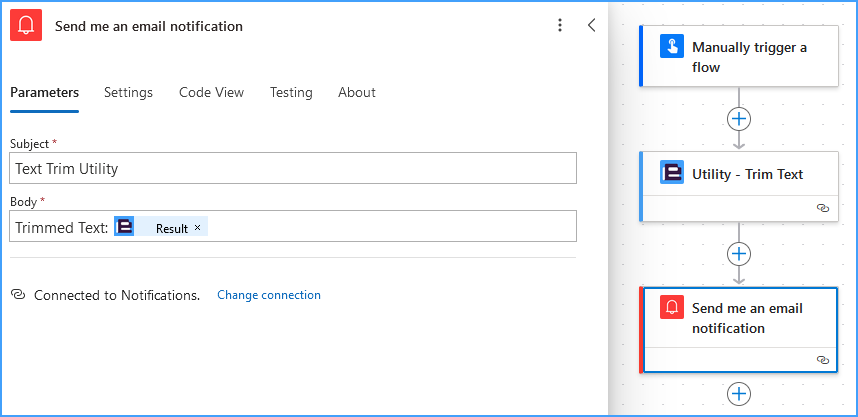Click the connection link icon on Trim Text card
Screen dimensions: 858x417
click(x=823, y=208)
